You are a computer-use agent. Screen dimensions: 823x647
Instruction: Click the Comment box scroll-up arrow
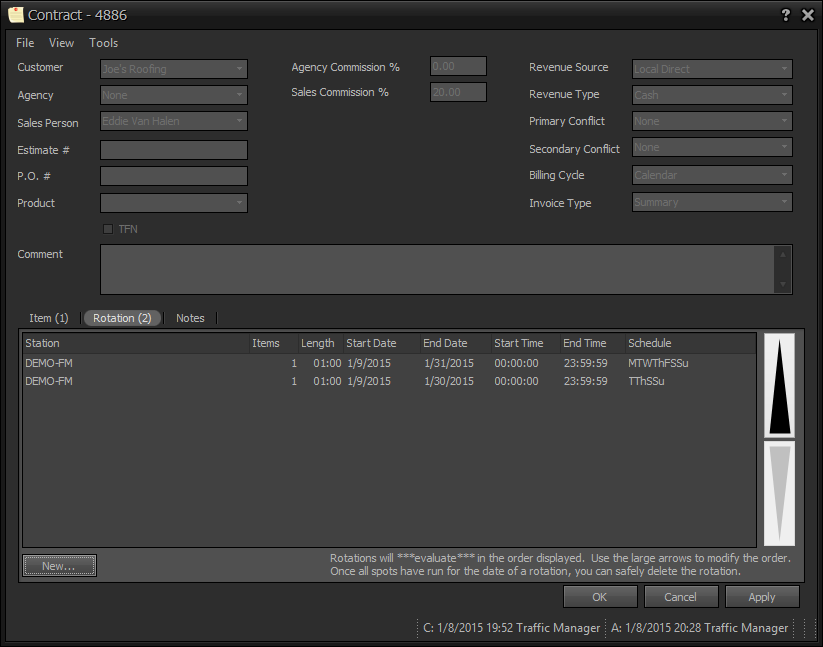[783, 254]
